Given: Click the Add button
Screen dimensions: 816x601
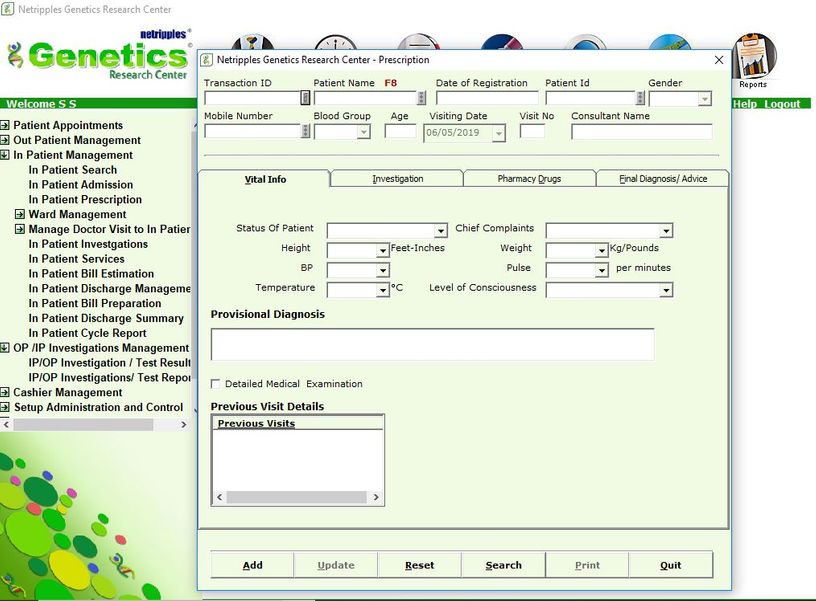Looking at the screenshot, I should click(x=252, y=565).
